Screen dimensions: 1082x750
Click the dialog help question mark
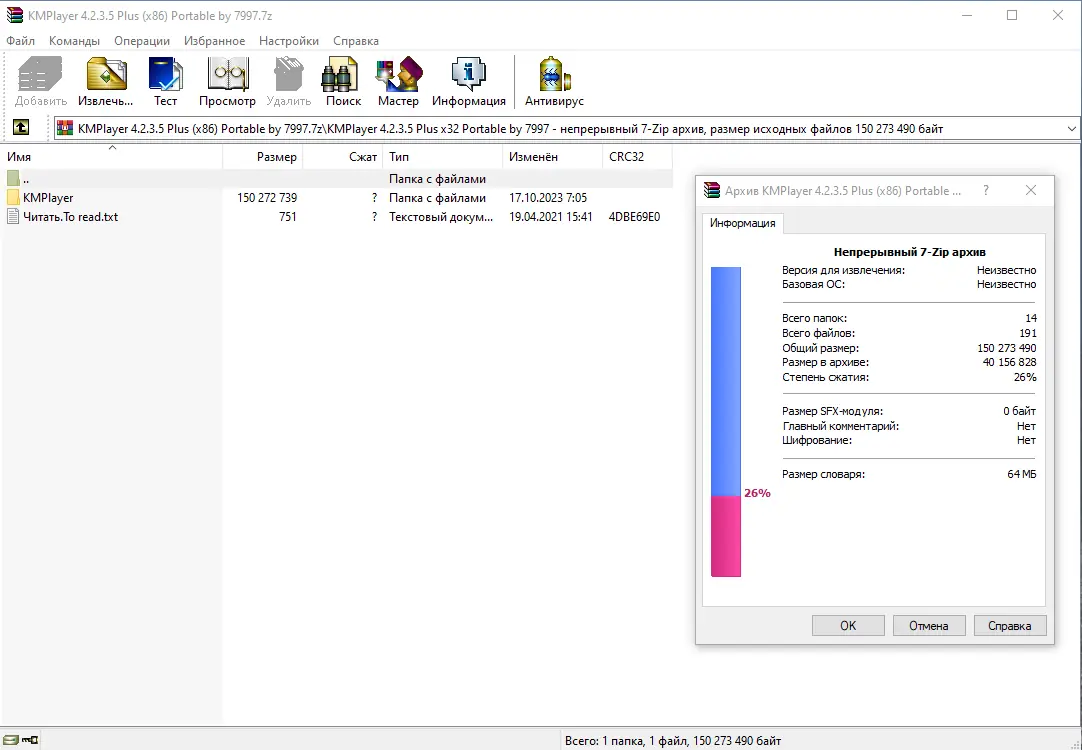pyautogui.click(x=986, y=190)
